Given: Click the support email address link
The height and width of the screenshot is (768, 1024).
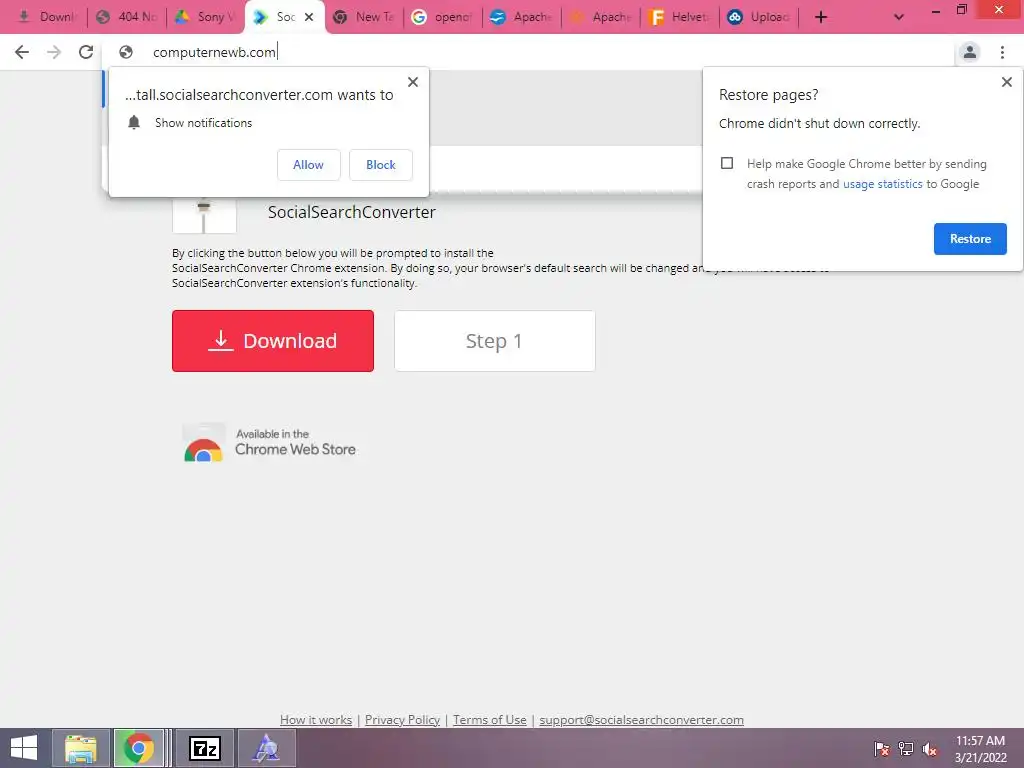Looking at the screenshot, I should click(641, 720).
